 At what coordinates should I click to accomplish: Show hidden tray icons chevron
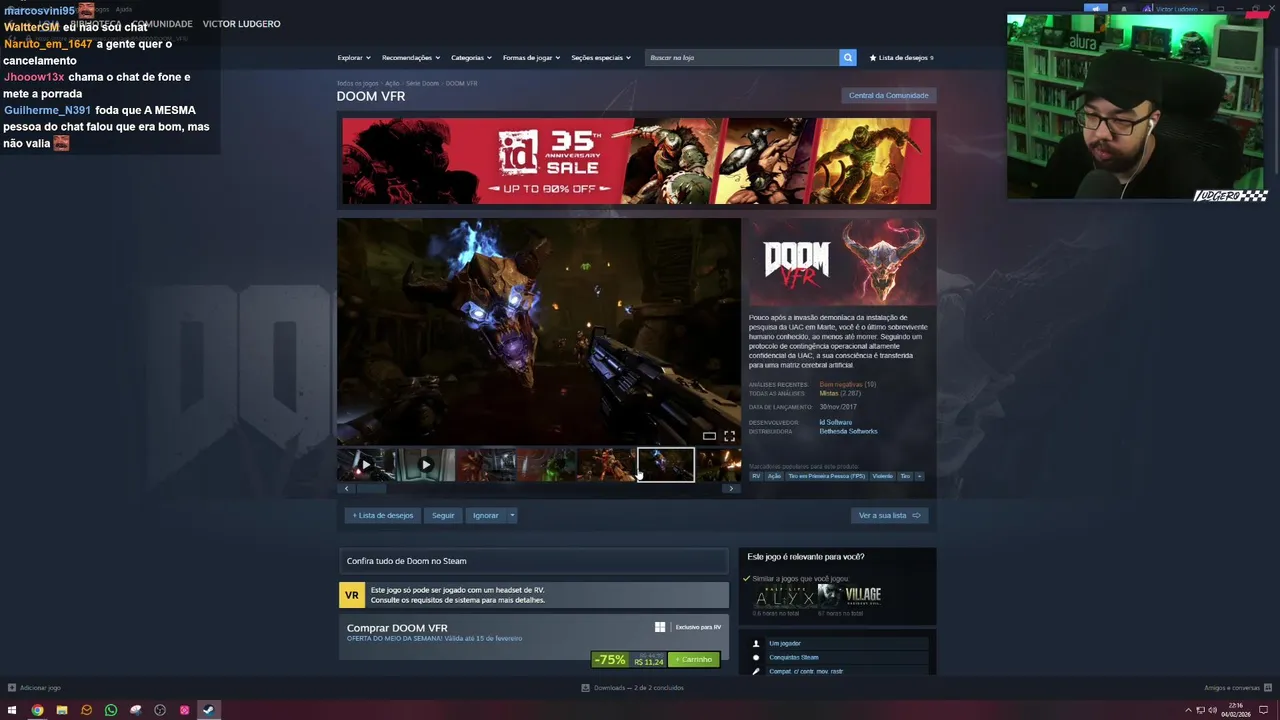pyautogui.click(x=1189, y=710)
